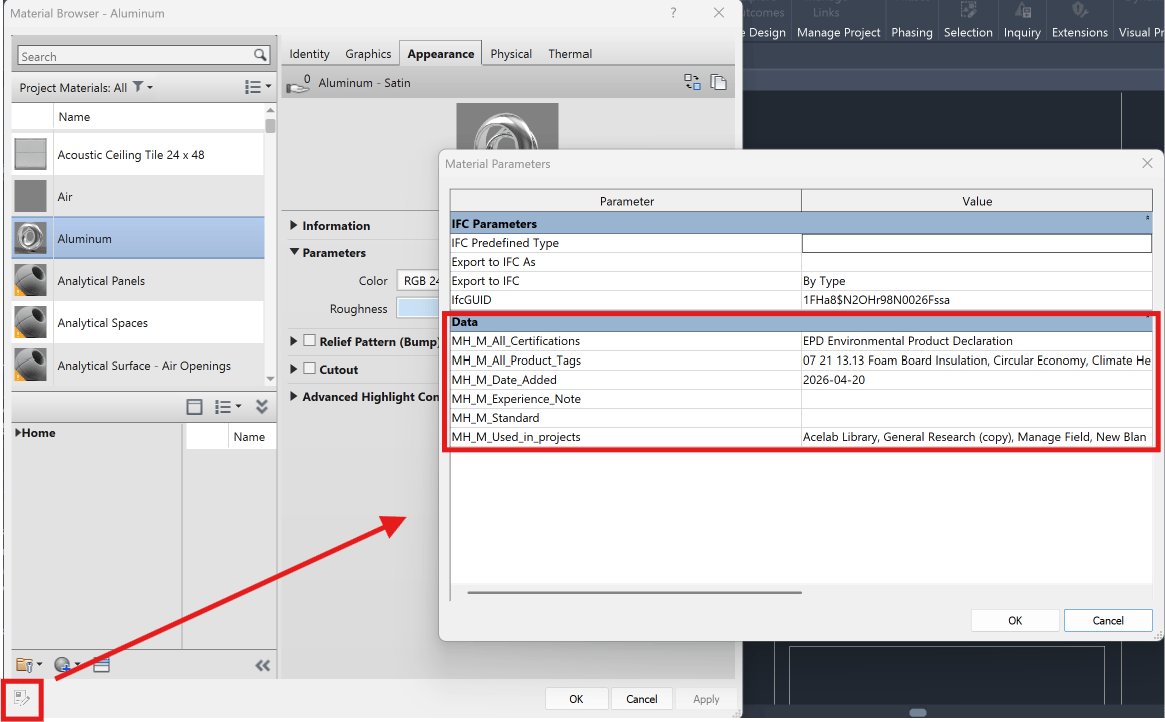
Task: Enable the Cutout checkbox
Action: coord(310,368)
